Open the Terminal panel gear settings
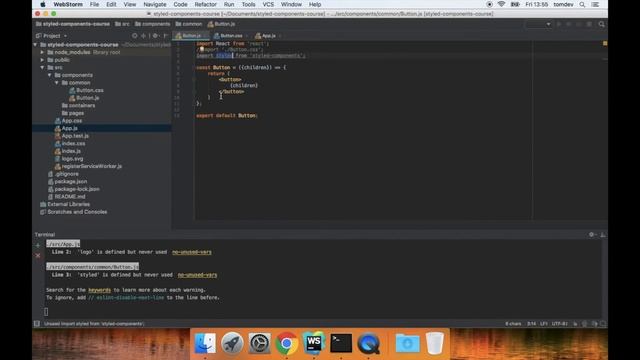The image size is (640, 360). [591, 235]
